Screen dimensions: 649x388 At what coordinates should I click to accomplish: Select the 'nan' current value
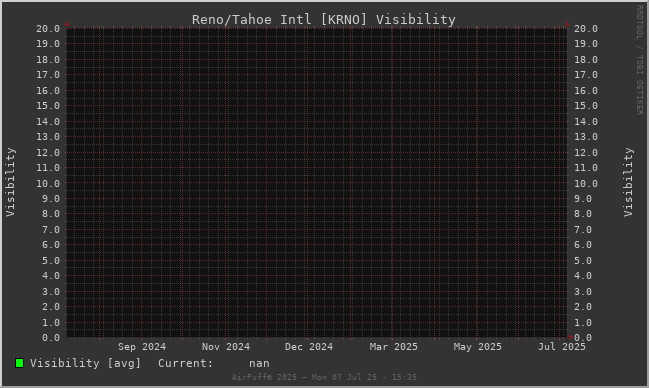pyautogui.click(x=259, y=364)
